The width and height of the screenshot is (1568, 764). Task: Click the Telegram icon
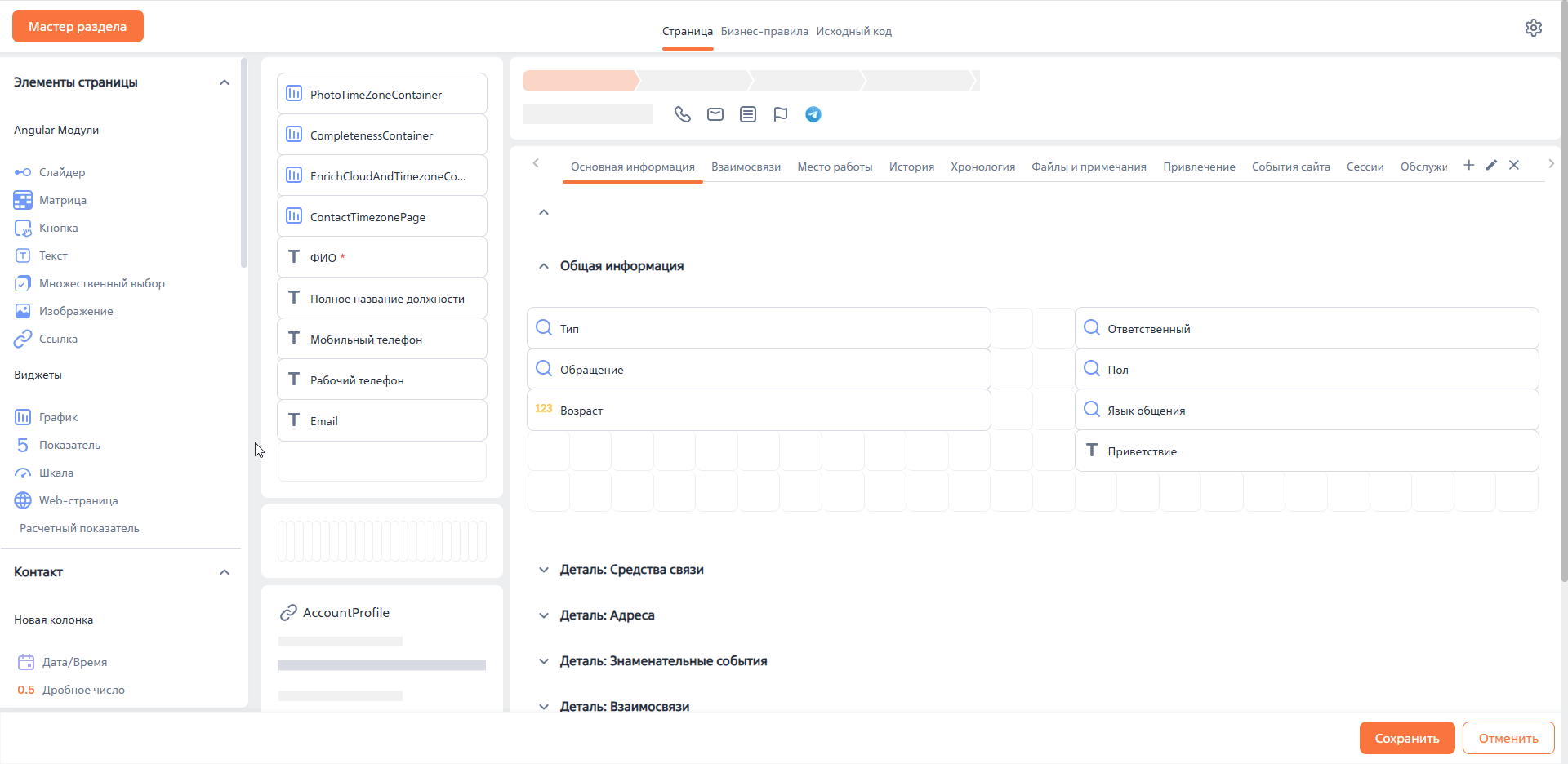click(x=813, y=114)
